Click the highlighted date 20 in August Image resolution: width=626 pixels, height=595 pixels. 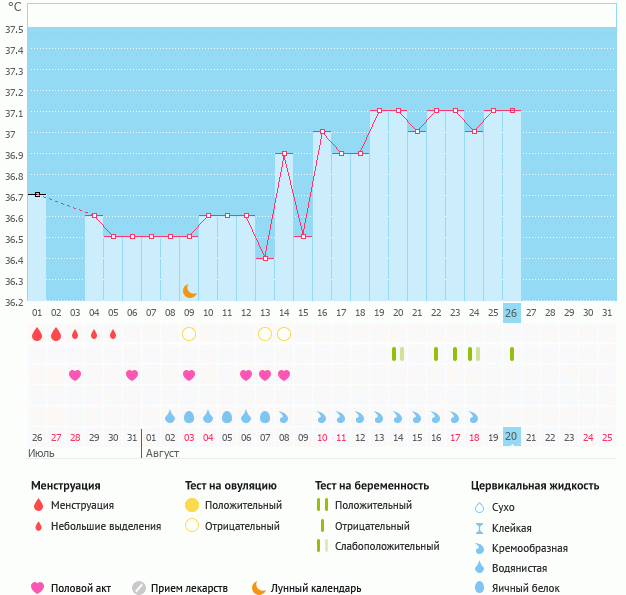point(511,437)
